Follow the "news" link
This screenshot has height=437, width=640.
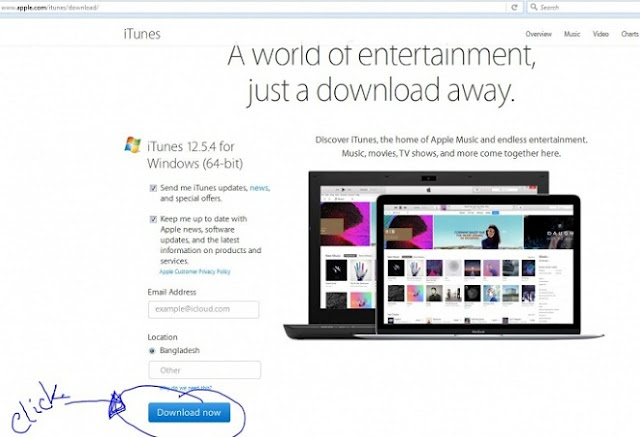259,188
